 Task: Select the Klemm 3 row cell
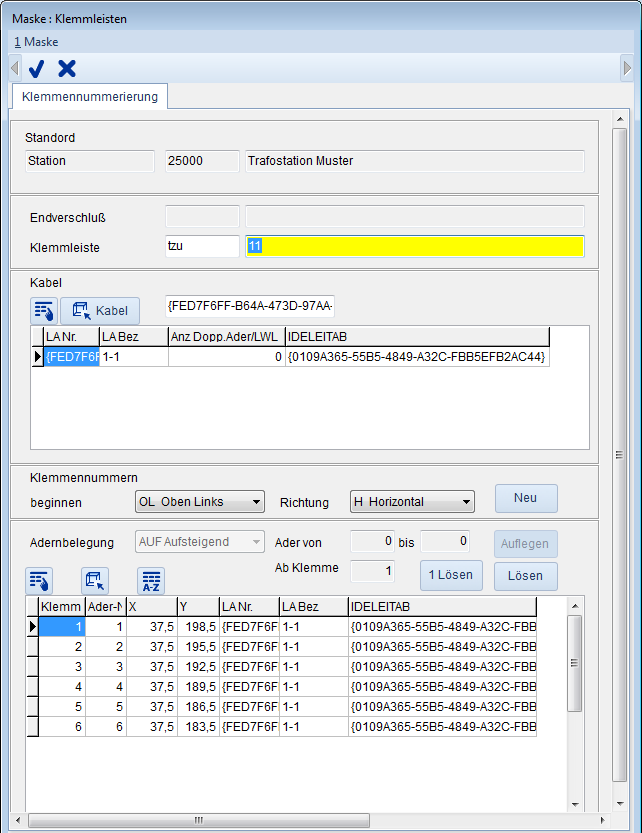[x=62, y=667]
